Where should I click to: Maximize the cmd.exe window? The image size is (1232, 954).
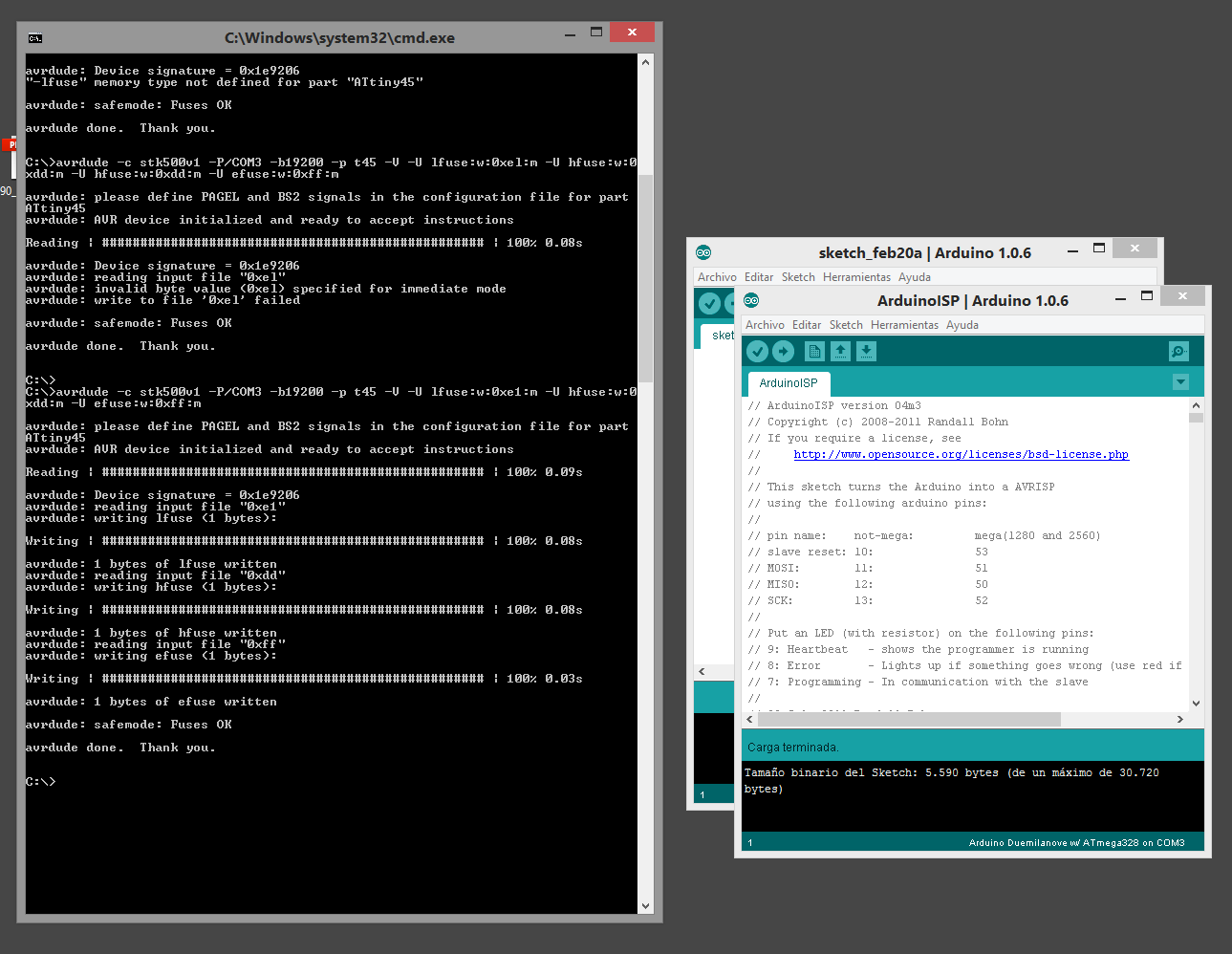596,33
